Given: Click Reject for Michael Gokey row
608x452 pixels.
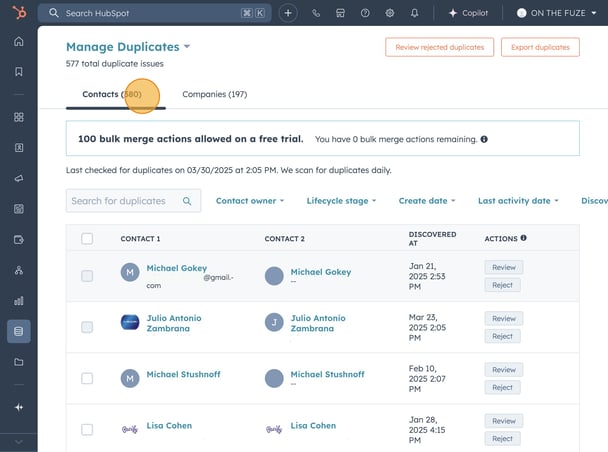Looking at the screenshot, I should [502, 285].
